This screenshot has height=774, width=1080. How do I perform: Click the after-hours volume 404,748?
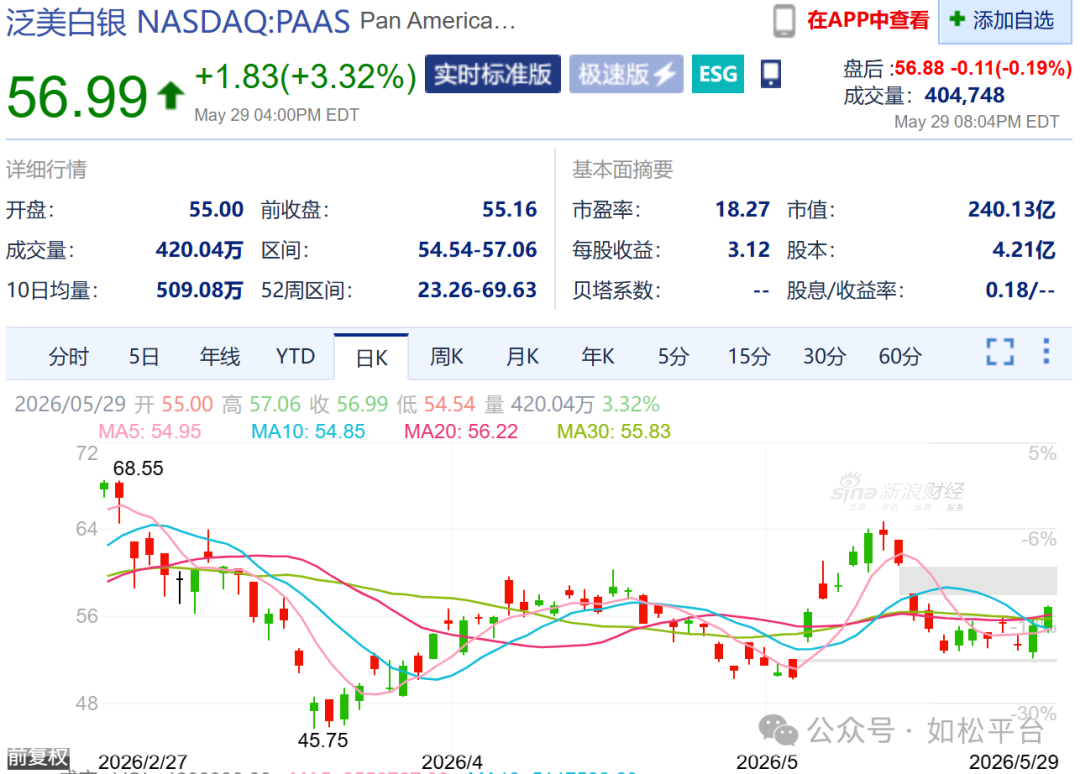click(964, 95)
